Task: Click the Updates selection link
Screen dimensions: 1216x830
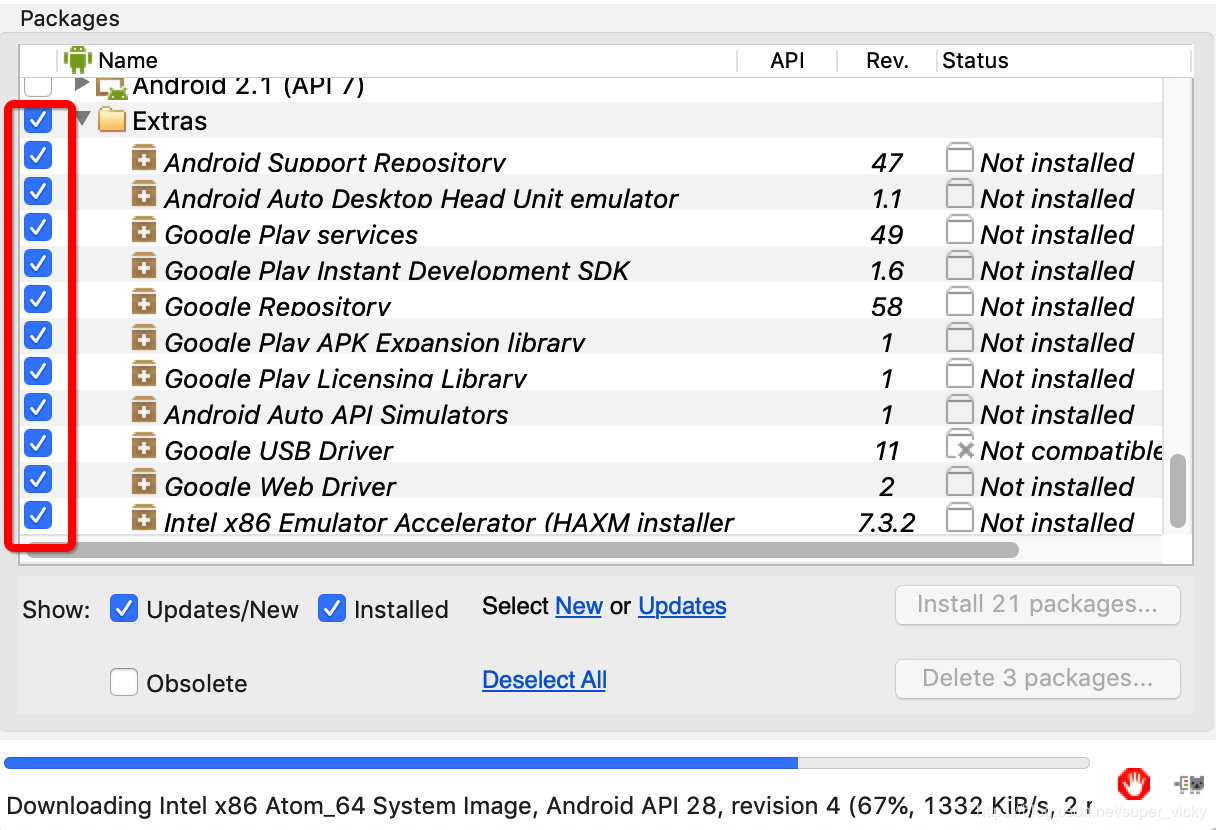Action: click(x=682, y=606)
